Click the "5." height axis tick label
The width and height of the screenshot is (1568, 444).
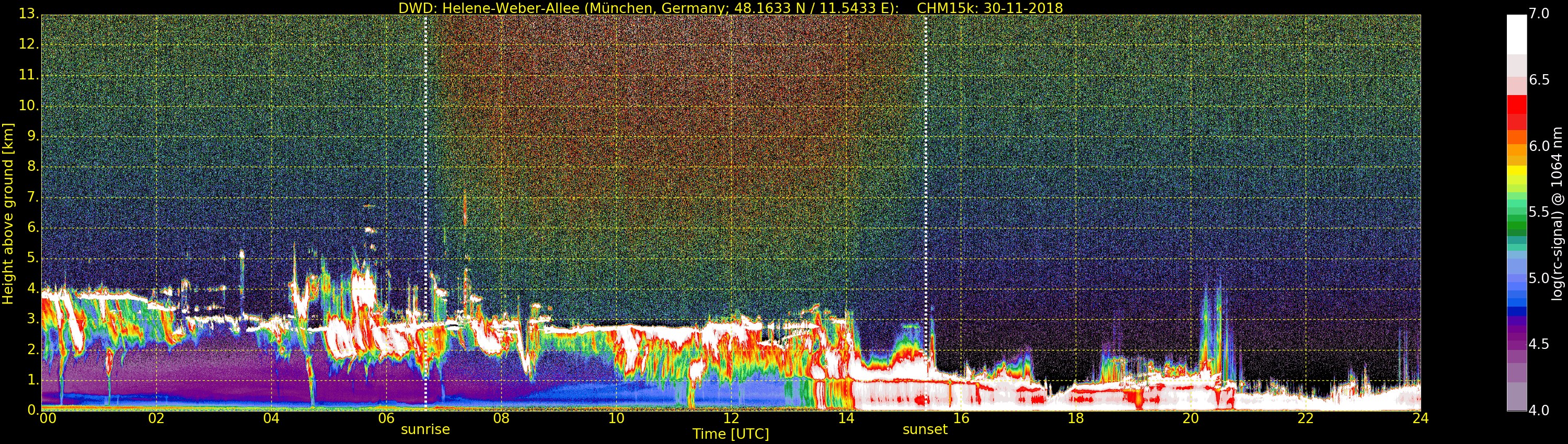[x=33, y=258]
